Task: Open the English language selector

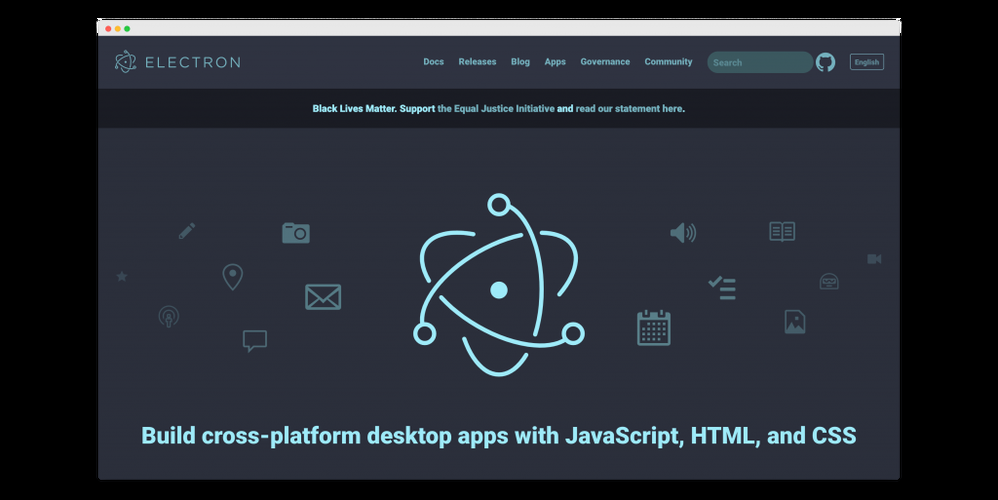Action: (x=866, y=62)
